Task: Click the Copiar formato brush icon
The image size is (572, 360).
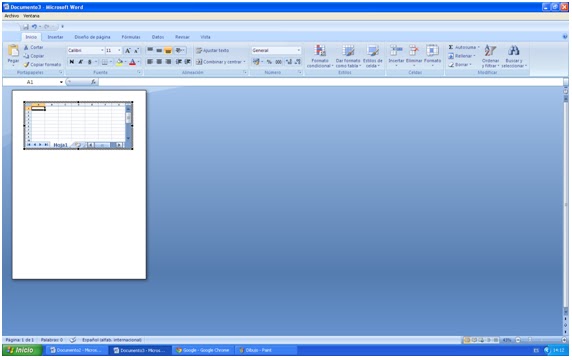Action: click(x=26, y=65)
